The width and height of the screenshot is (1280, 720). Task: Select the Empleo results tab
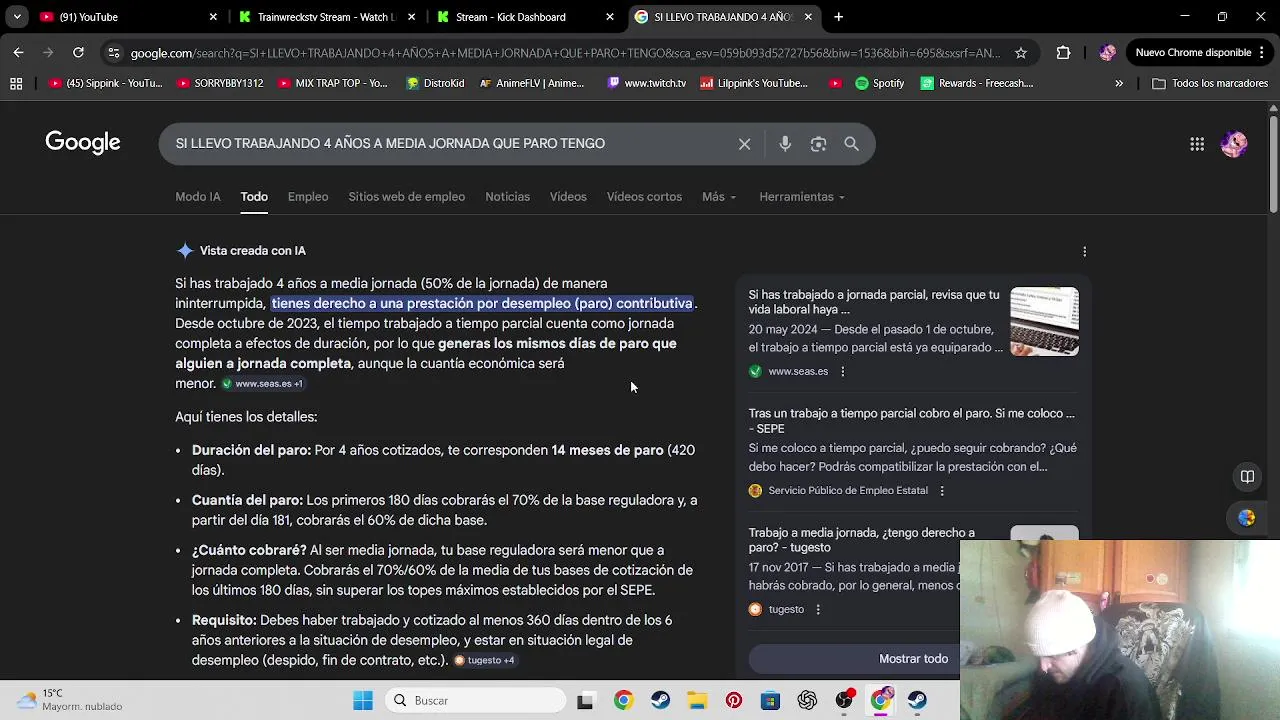click(308, 197)
